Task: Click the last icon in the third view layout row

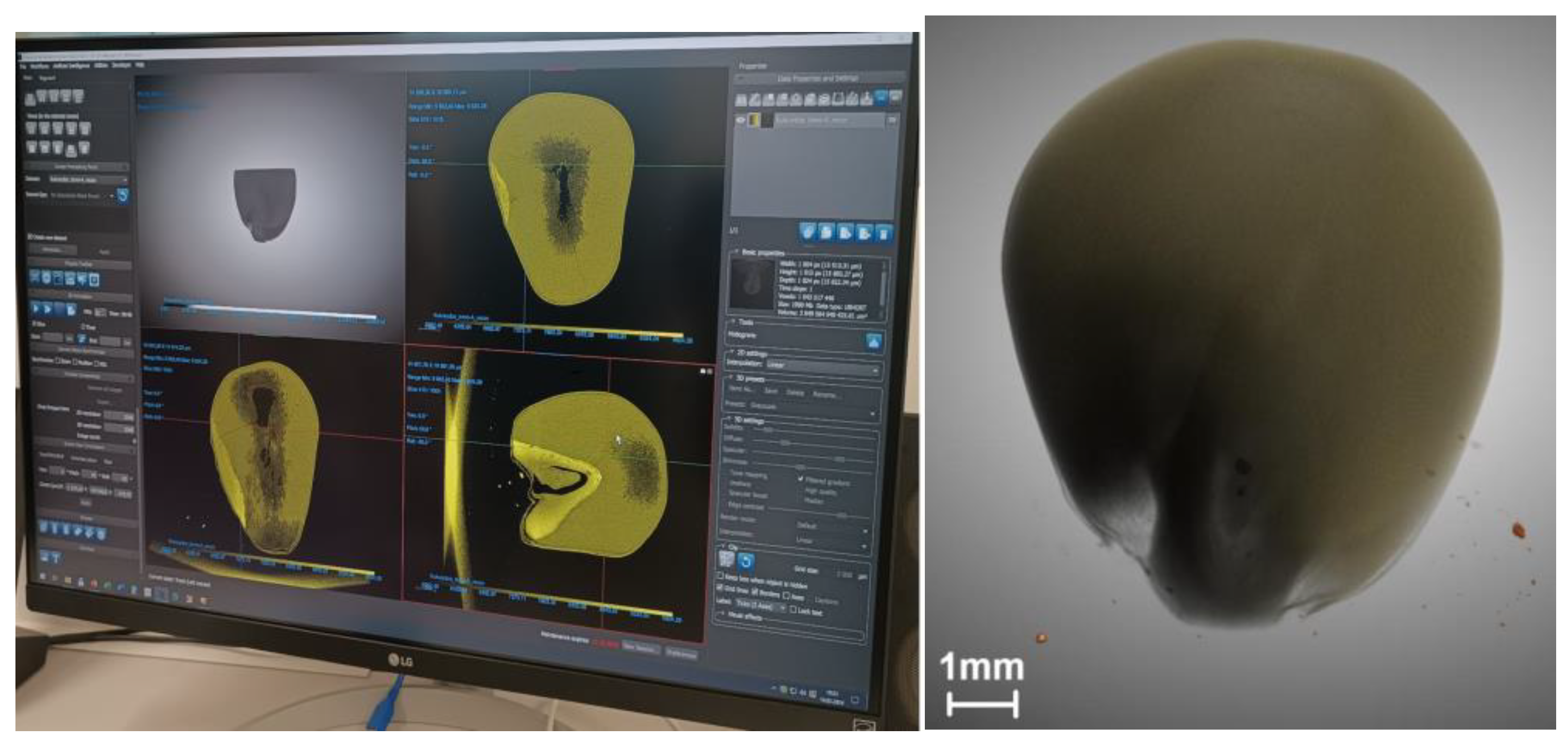Action: pyautogui.click(x=83, y=147)
